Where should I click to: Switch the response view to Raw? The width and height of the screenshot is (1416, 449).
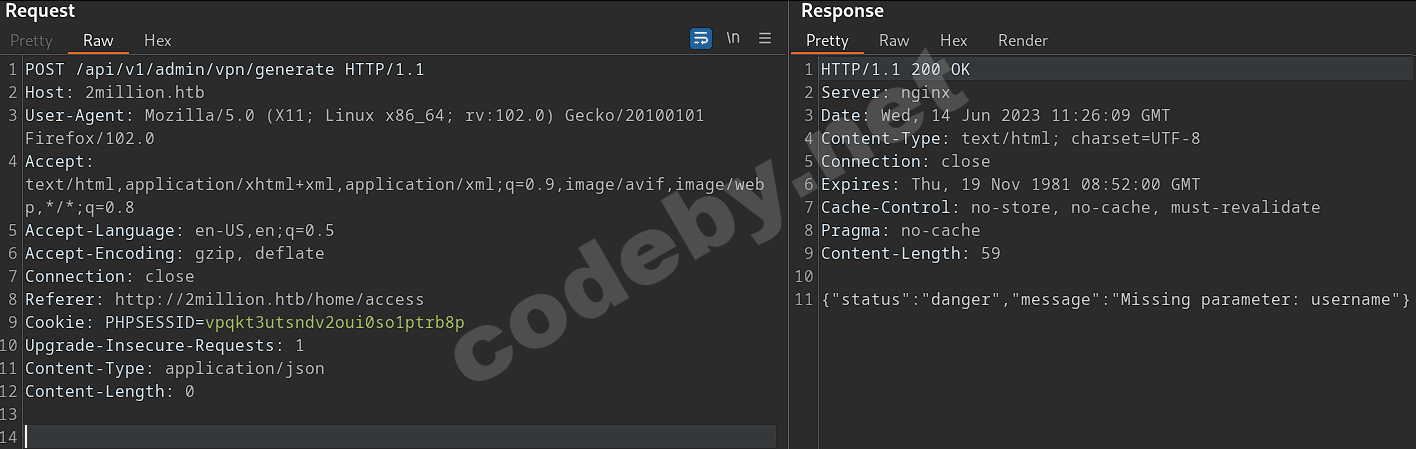point(894,40)
